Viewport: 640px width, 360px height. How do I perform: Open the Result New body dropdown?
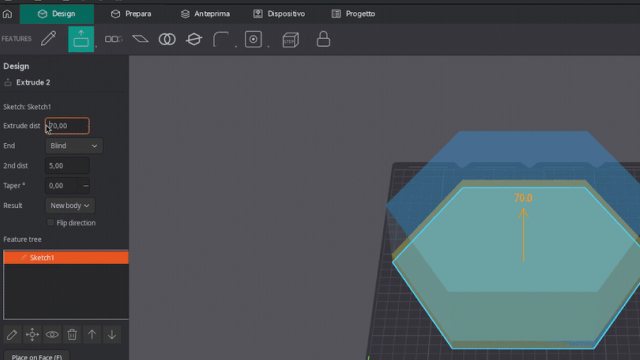click(70, 206)
